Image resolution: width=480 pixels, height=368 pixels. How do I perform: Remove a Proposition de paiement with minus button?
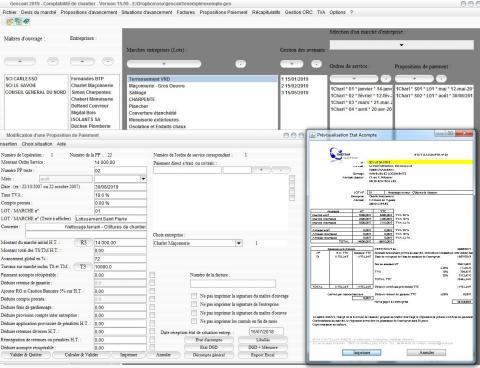(441, 79)
